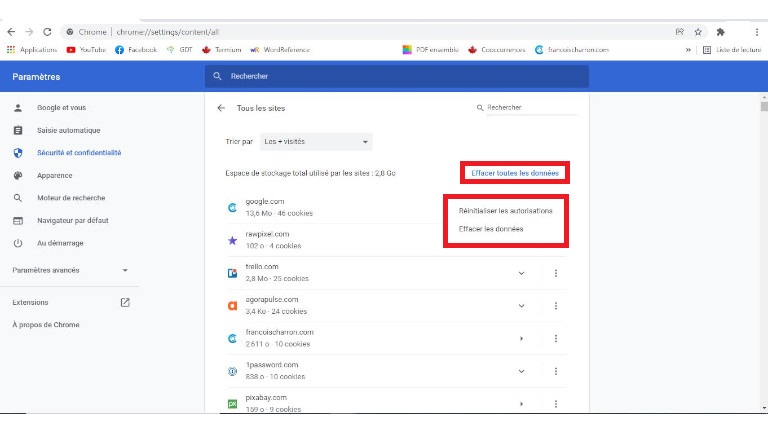The width and height of the screenshot is (768, 432).
Task: Click the Google et vous person icon
Action: (18, 108)
